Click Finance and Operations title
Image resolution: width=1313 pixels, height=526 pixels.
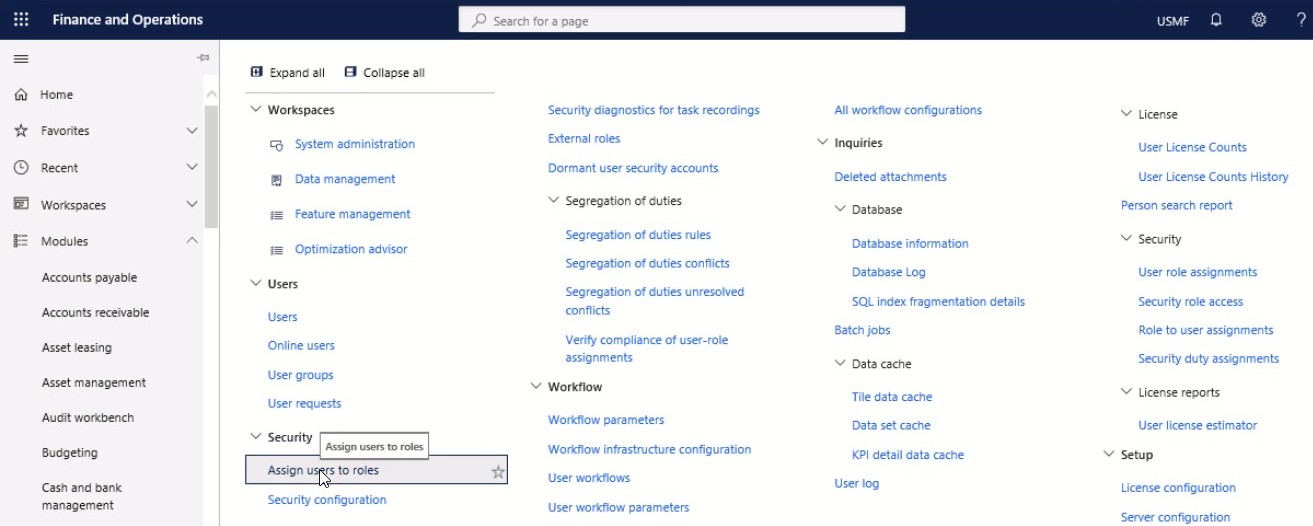pyautogui.click(x=127, y=20)
